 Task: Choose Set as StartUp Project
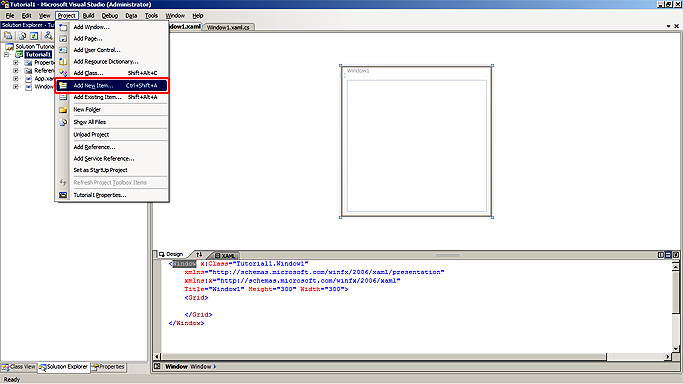[112, 170]
